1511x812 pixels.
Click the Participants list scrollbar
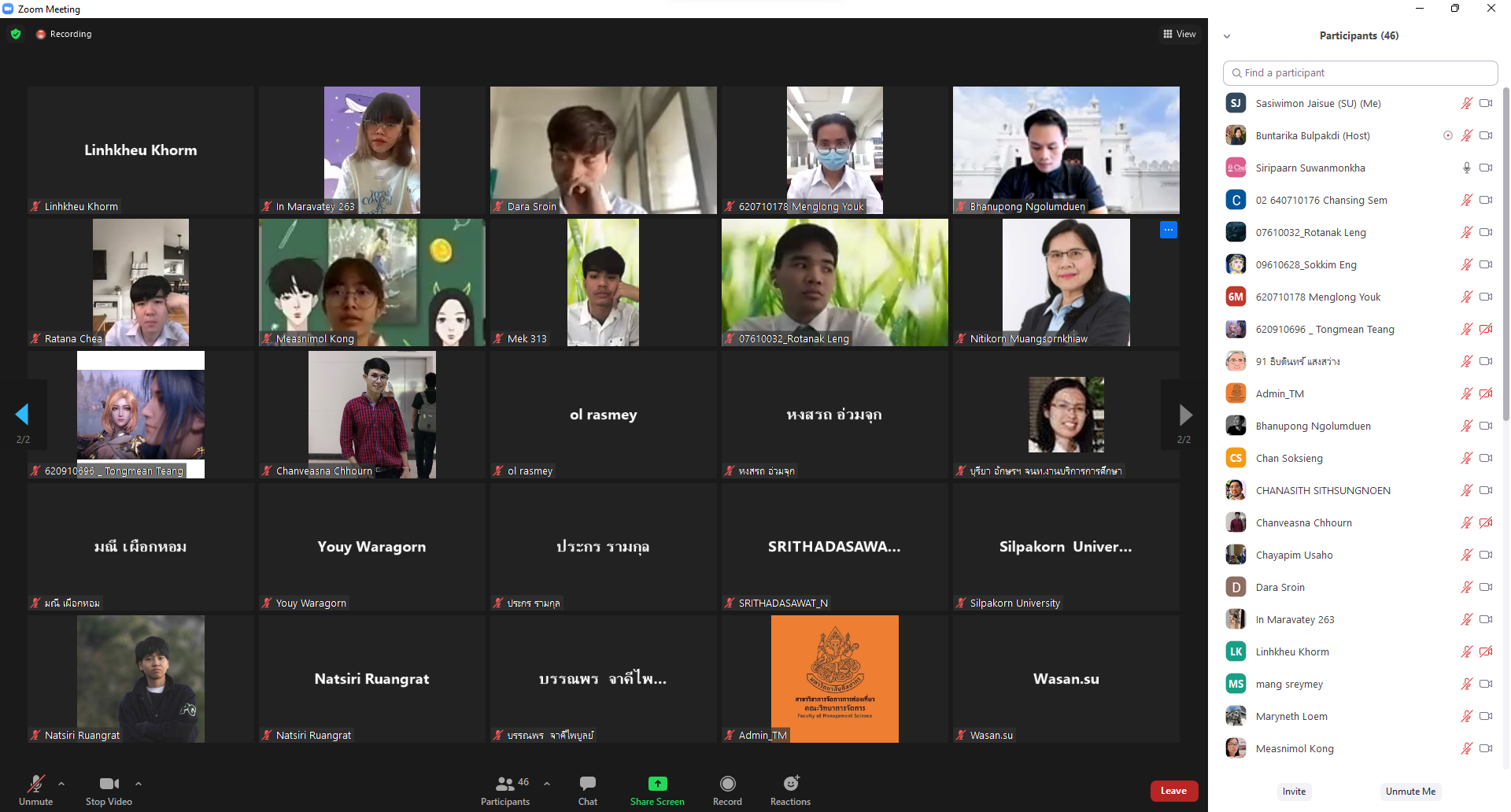click(1505, 256)
